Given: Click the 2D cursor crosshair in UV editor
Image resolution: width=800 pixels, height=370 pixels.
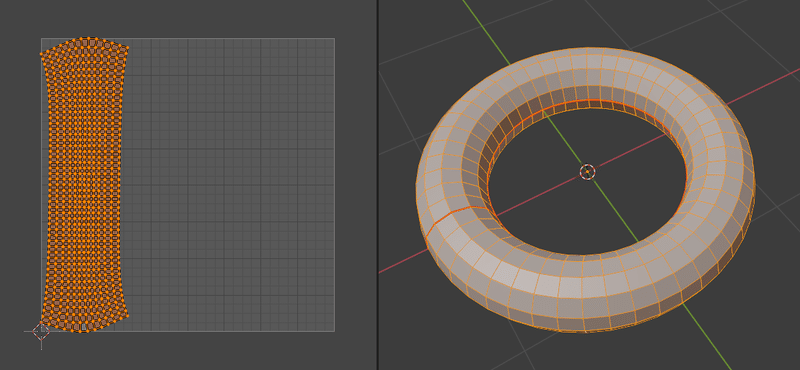Looking at the screenshot, I should [x=41, y=331].
